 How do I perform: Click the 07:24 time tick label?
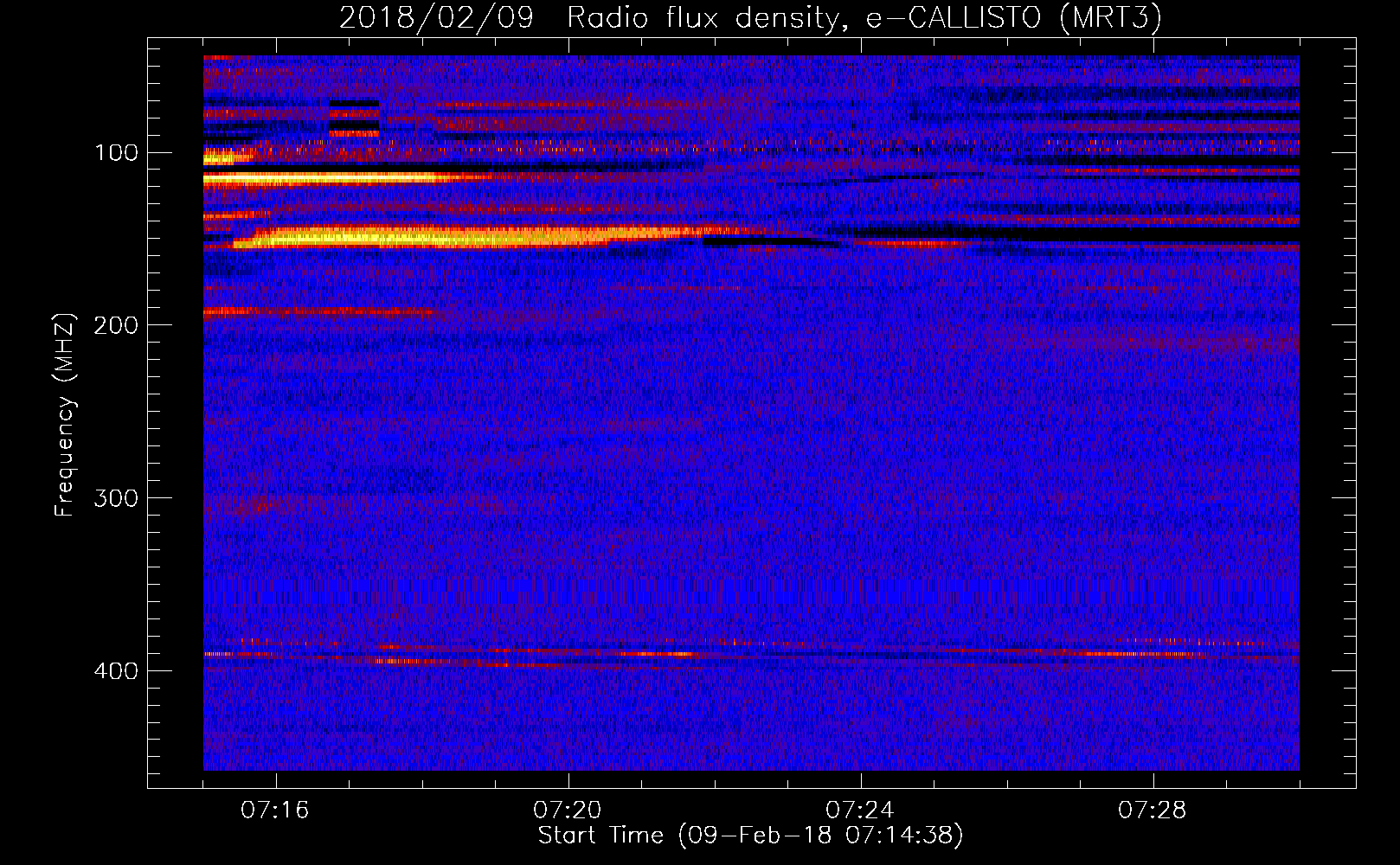860,811
